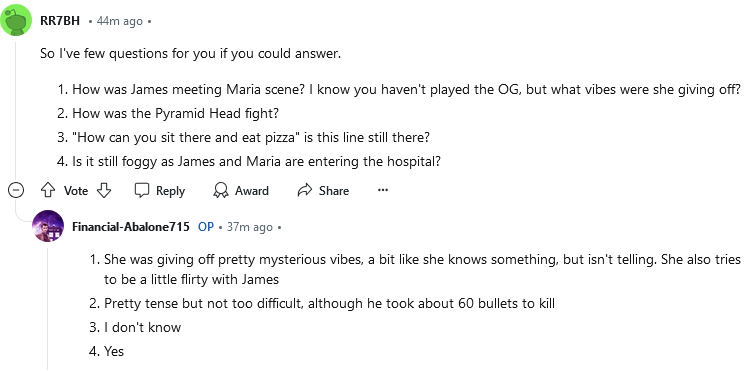Image resolution: width=756 pixels, height=371 pixels.
Task: Open the Financial-Abalone715 username link
Action: pyautogui.click(x=131, y=227)
